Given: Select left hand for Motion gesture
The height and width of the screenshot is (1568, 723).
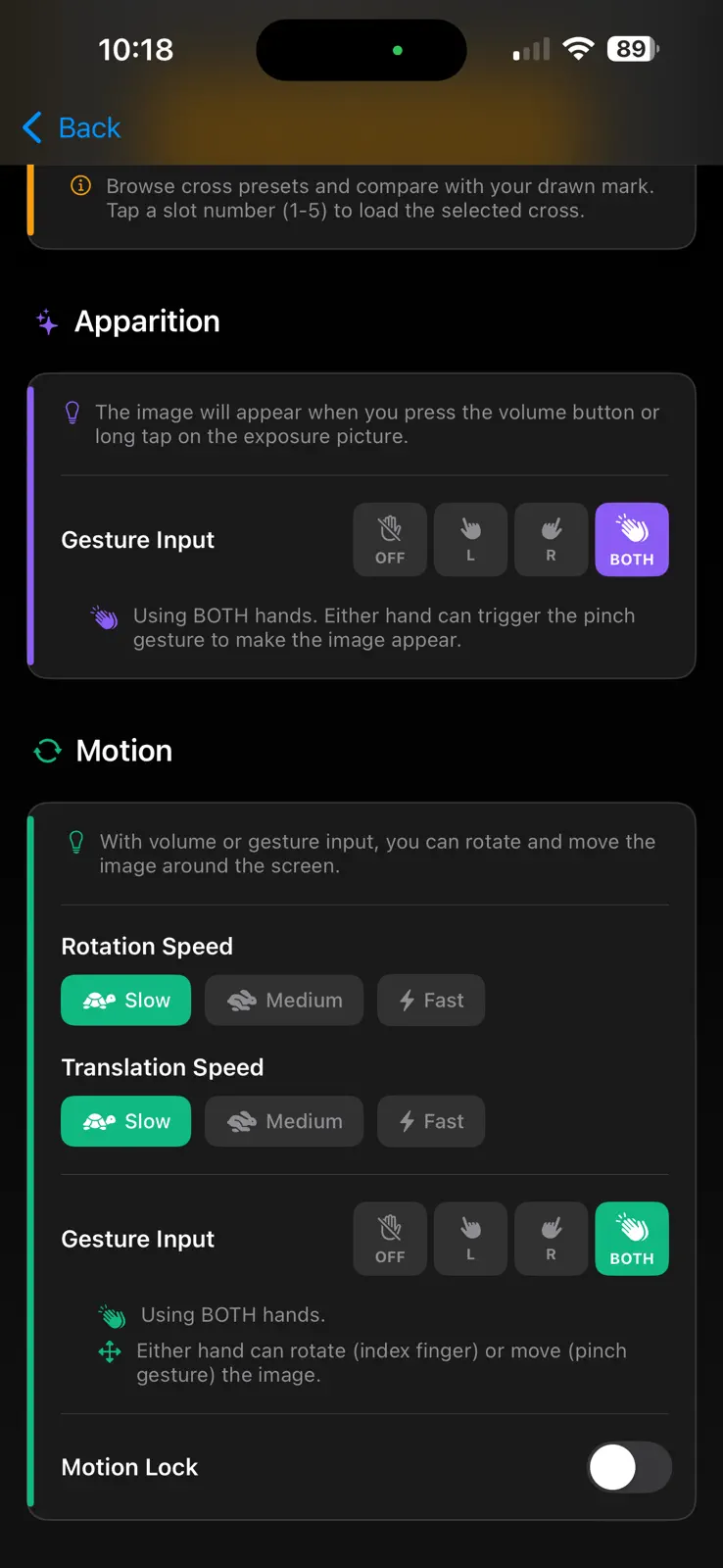Looking at the screenshot, I should point(470,1239).
